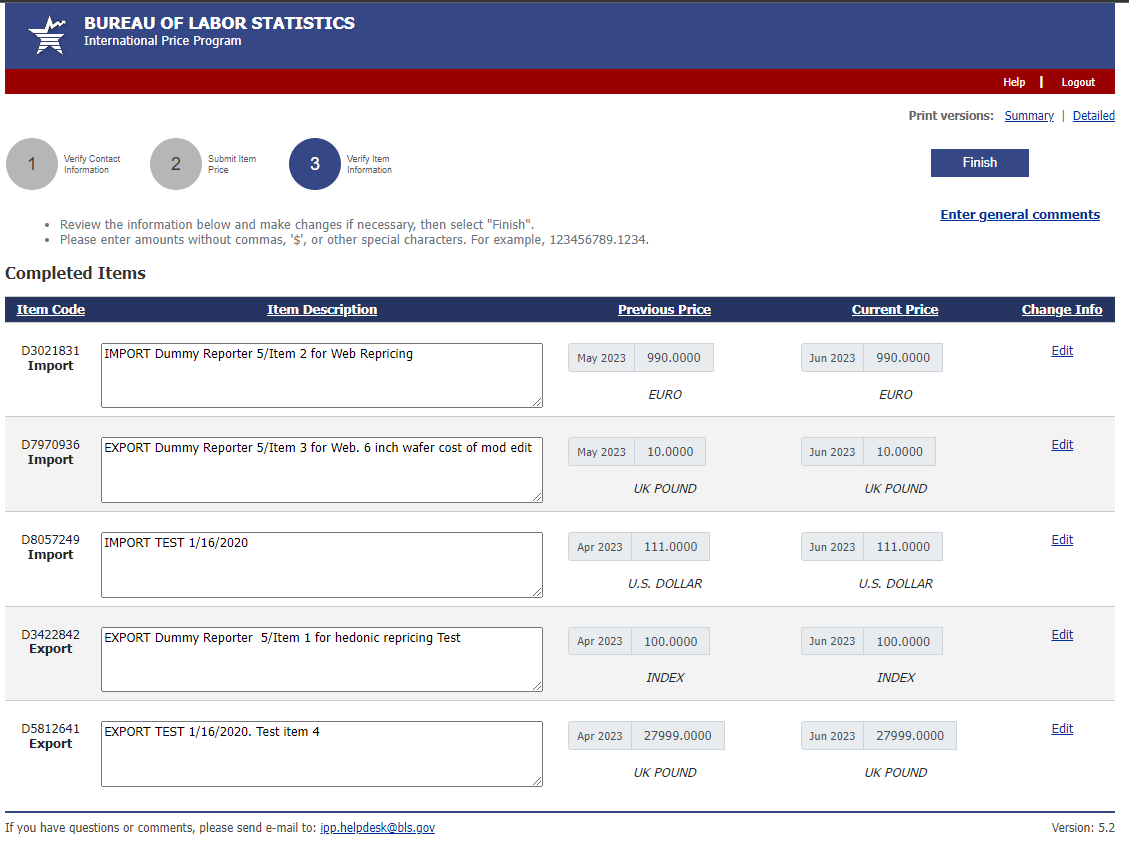Sort by Item Description column header
1129x844 pixels.
tap(322, 310)
